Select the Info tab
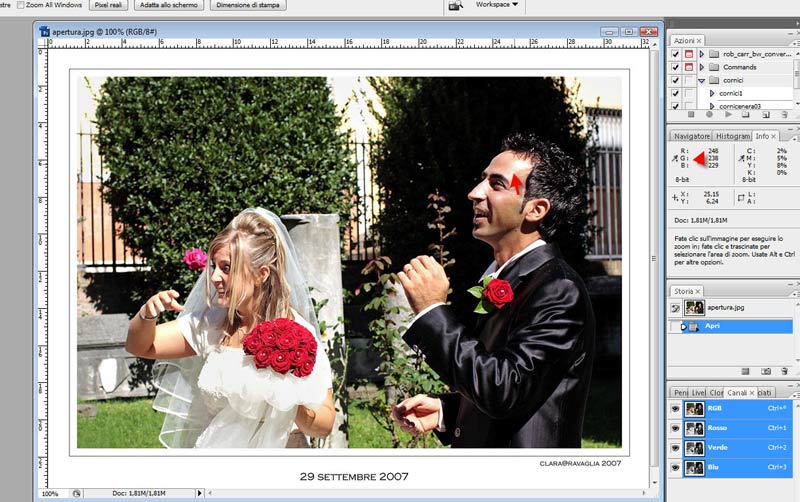Image resolution: width=800 pixels, height=502 pixels. [762, 136]
